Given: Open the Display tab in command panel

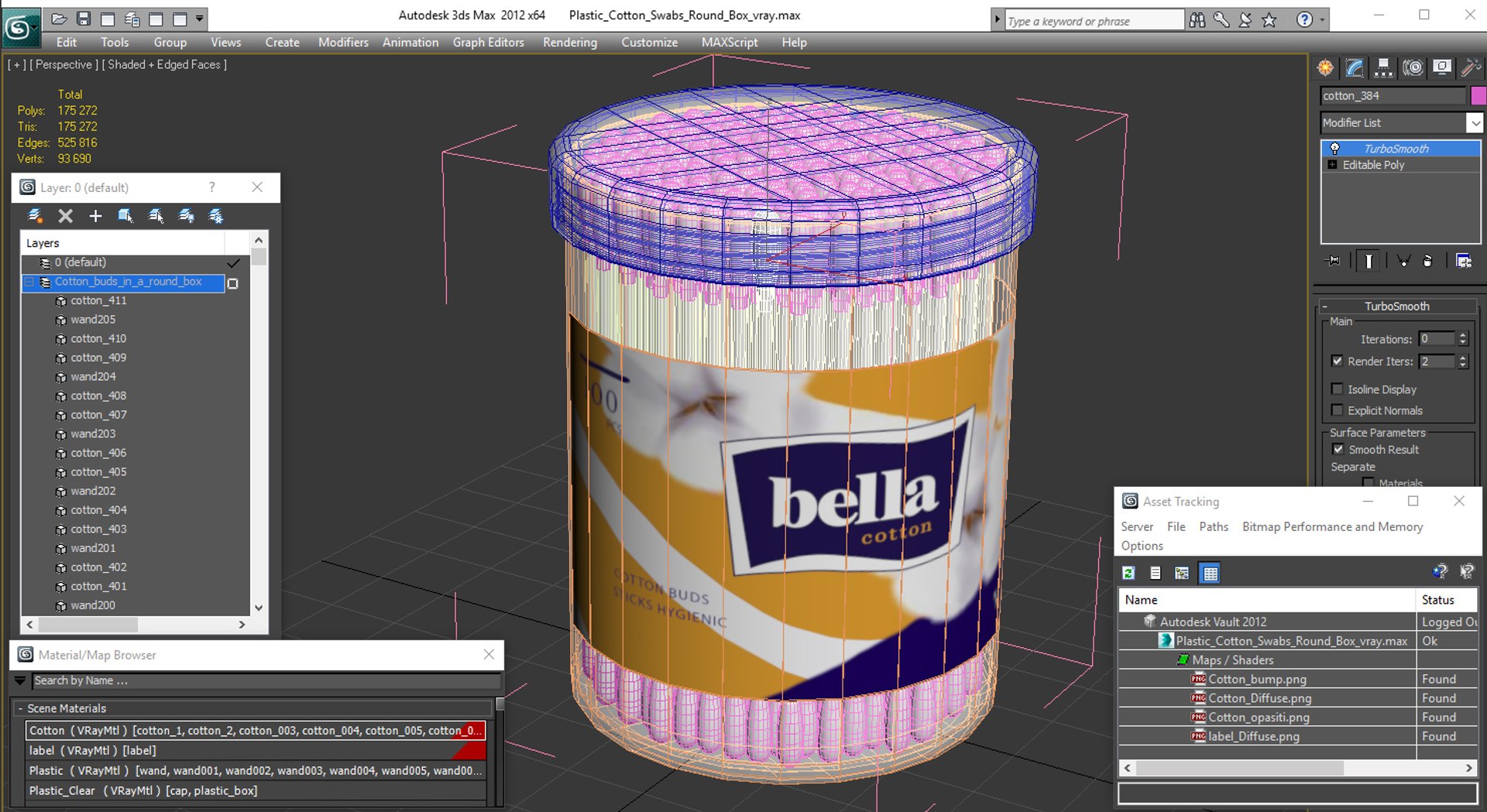Looking at the screenshot, I should pos(1441,68).
